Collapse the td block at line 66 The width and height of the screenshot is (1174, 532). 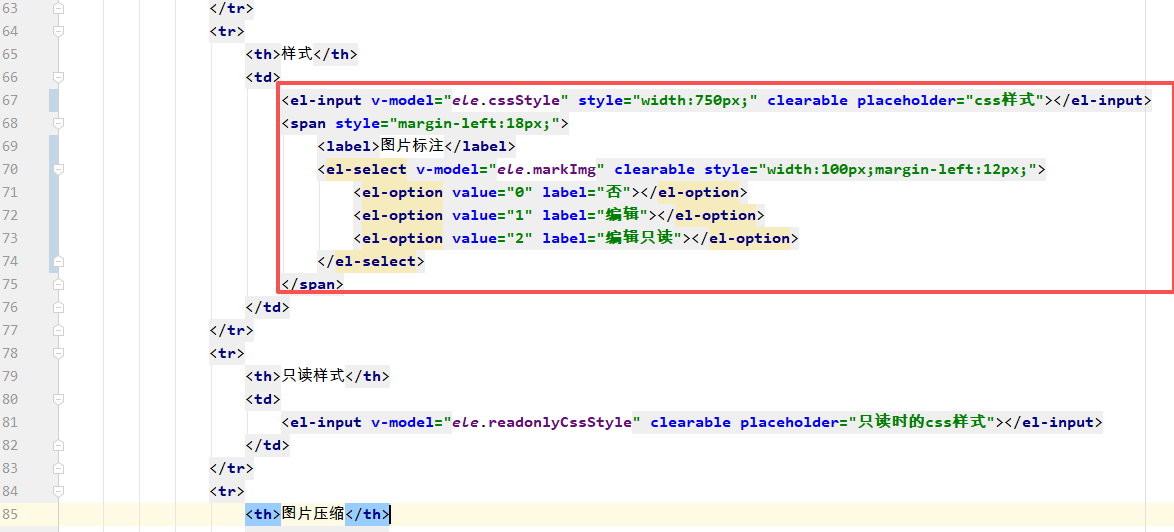click(x=57, y=77)
